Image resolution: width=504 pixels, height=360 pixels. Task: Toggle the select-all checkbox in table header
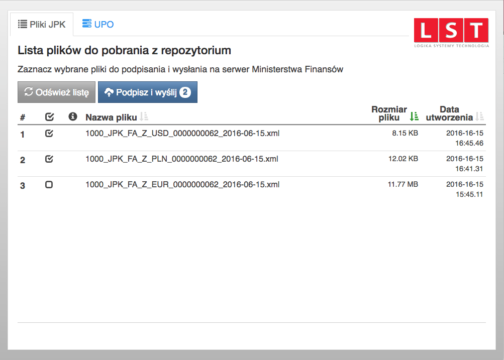(49, 117)
